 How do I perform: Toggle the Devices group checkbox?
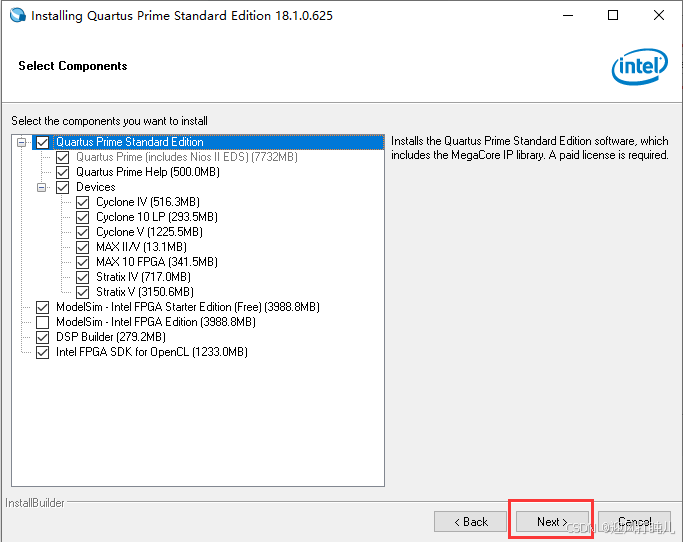point(62,187)
